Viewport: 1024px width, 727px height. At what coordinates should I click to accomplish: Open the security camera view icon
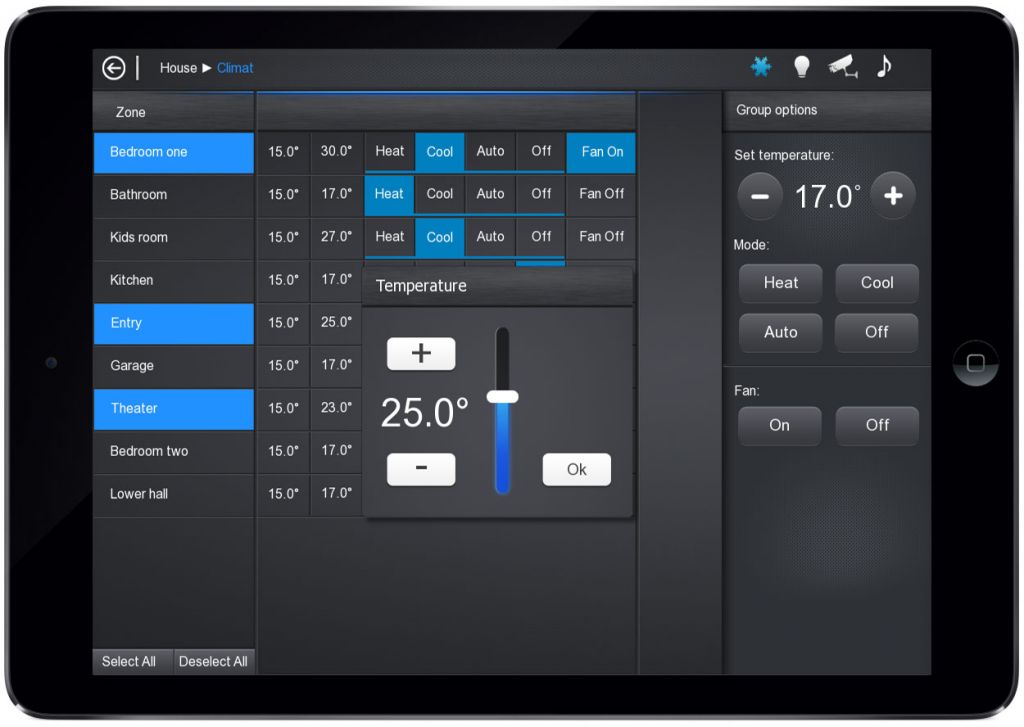[841, 66]
